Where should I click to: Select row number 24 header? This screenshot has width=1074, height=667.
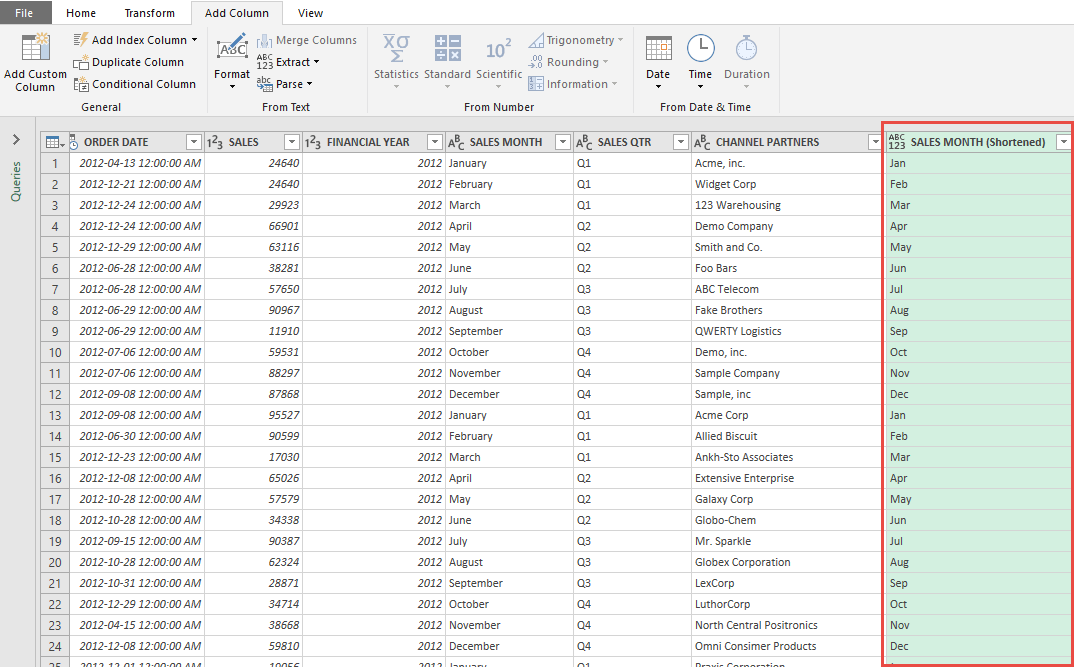pos(55,646)
